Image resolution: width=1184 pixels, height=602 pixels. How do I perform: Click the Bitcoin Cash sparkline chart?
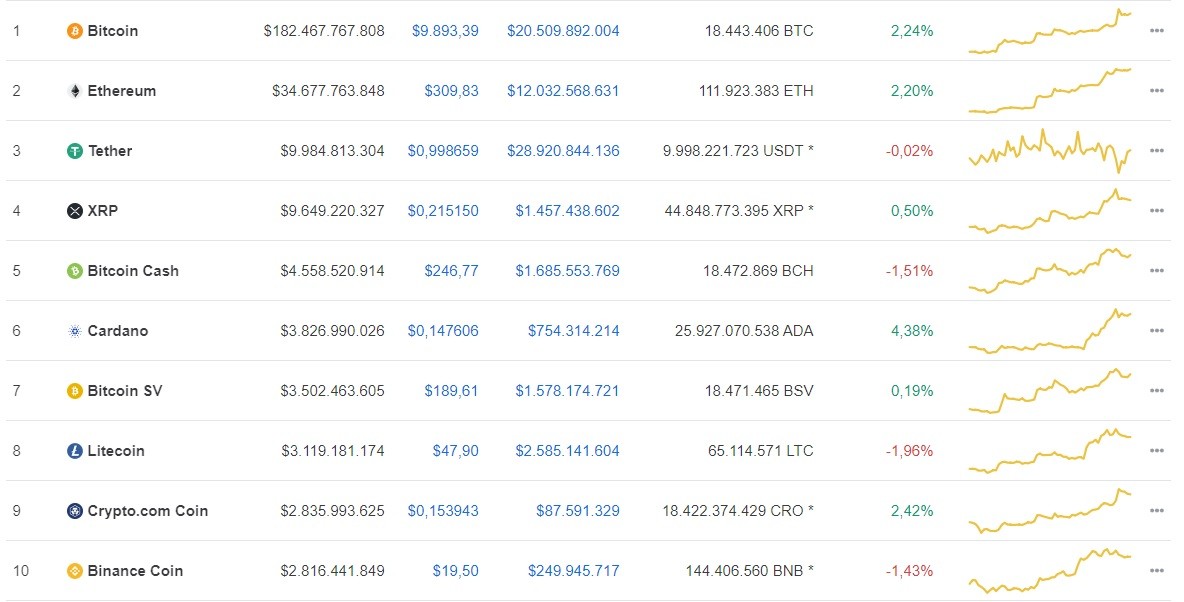click(x=1051, y=270)
